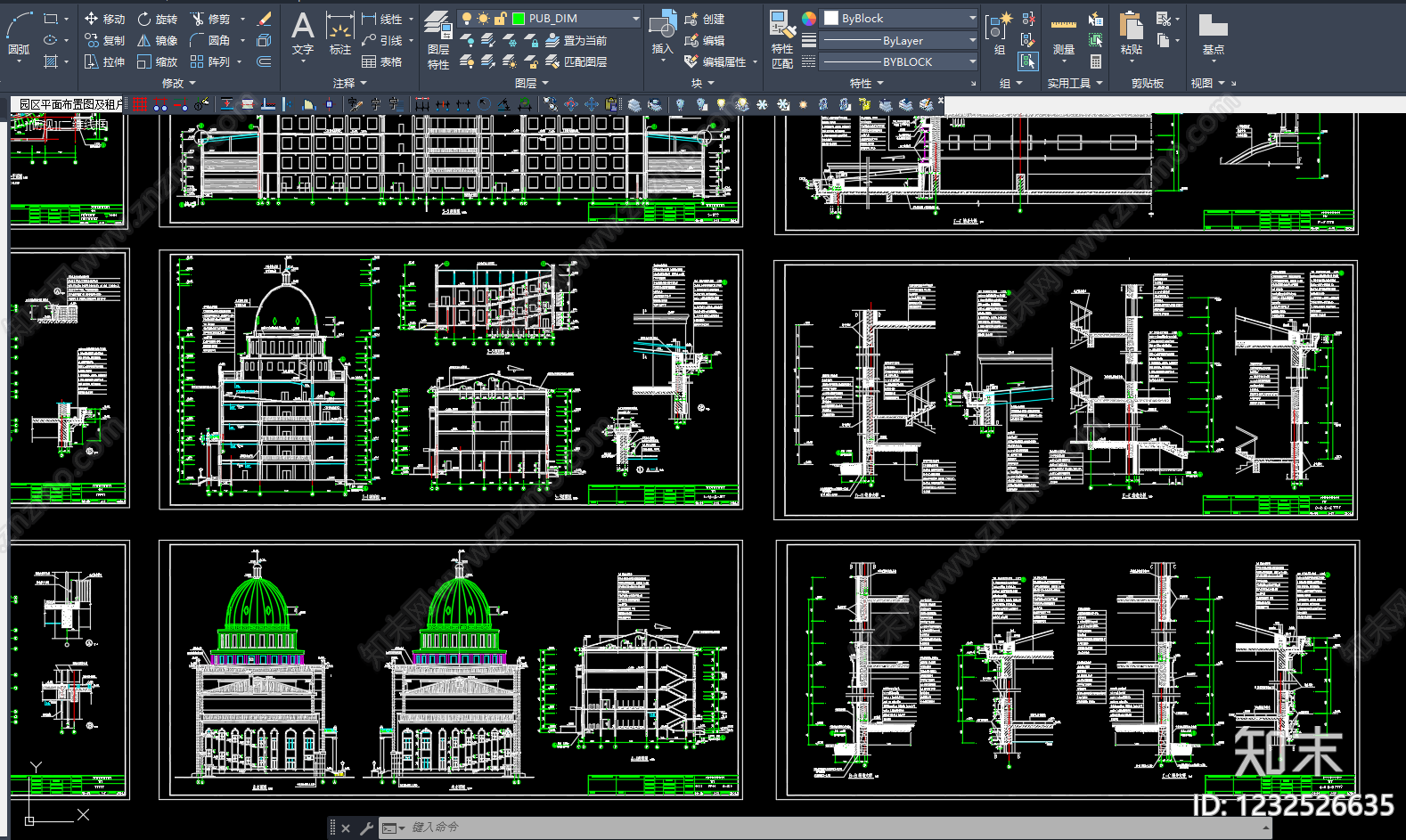
Task: Select the Scale (缩放) tool
Action: click(157, 61)
